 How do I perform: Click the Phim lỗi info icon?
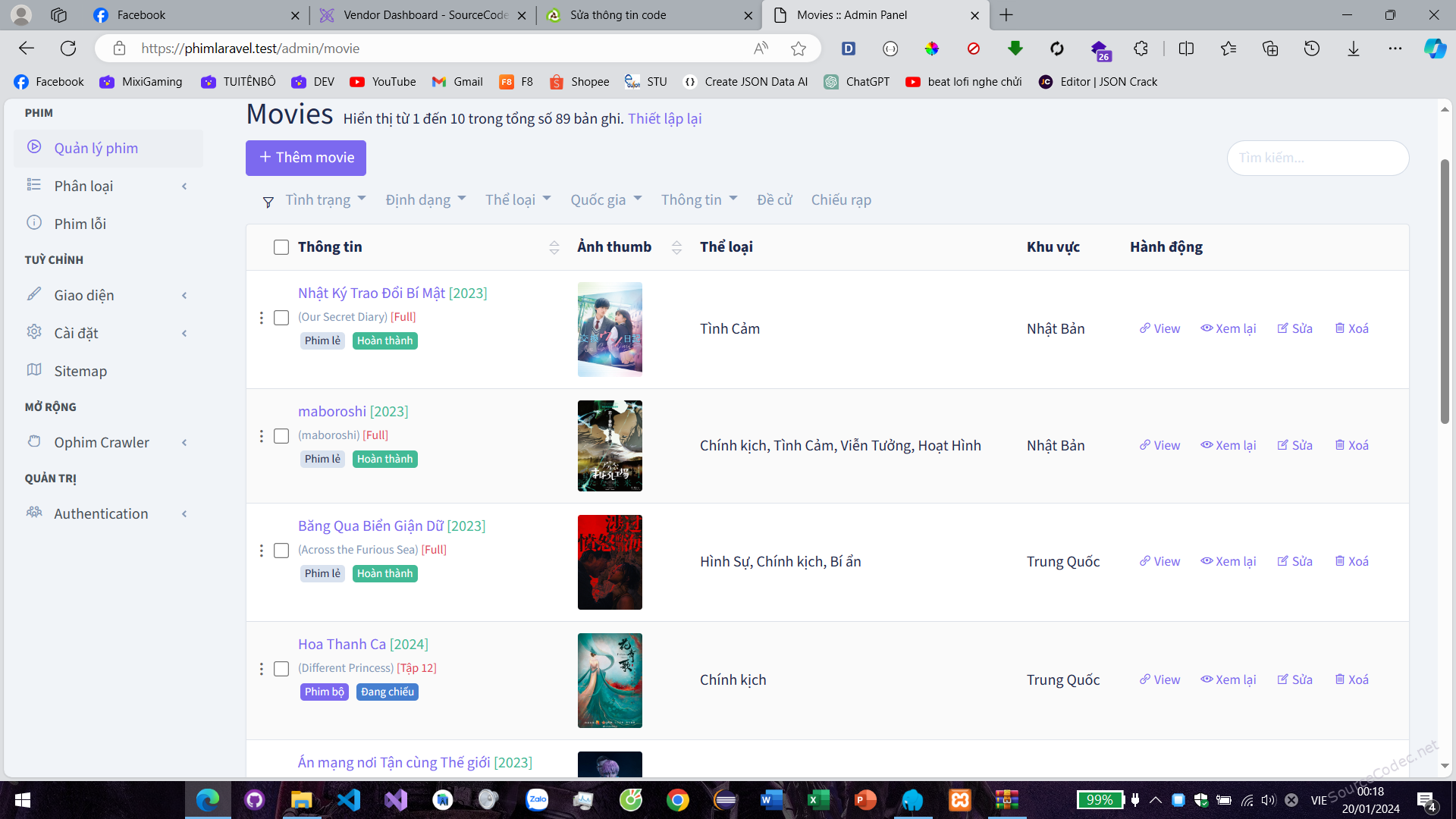click(34, 223)
